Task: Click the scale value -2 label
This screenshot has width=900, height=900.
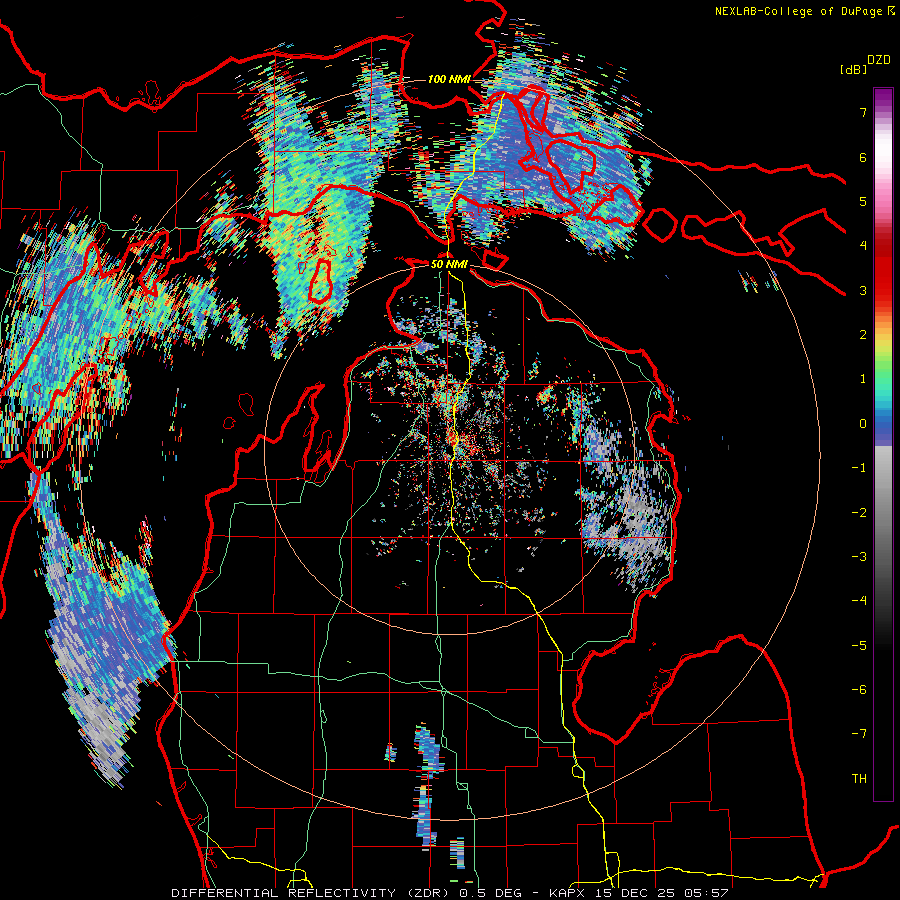Action: [x=859, y=513]
